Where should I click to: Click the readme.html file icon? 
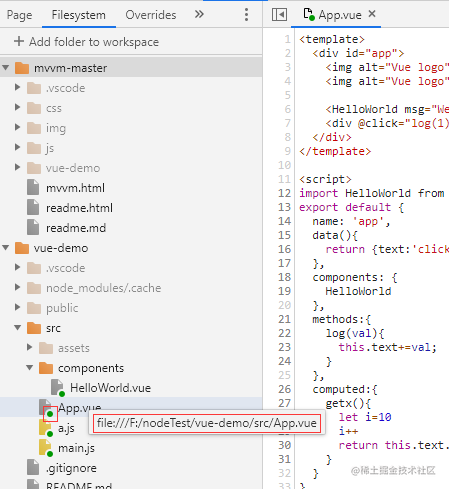(x=33, y=208)
